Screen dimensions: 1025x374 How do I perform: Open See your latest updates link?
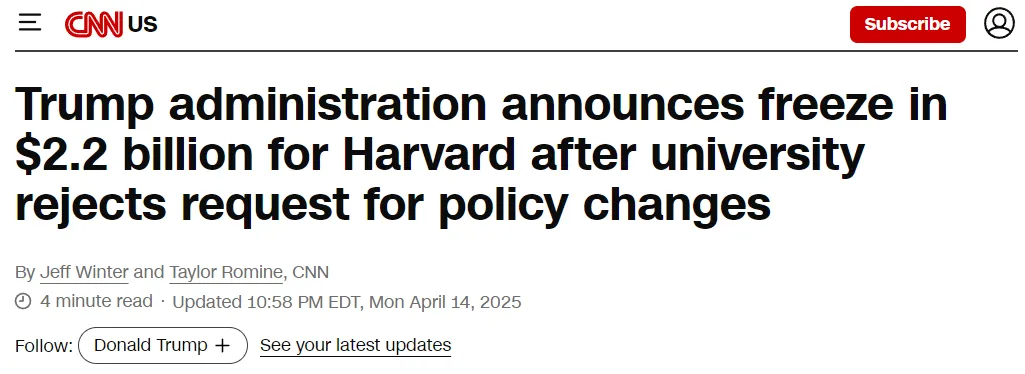(x=356, y=345)
